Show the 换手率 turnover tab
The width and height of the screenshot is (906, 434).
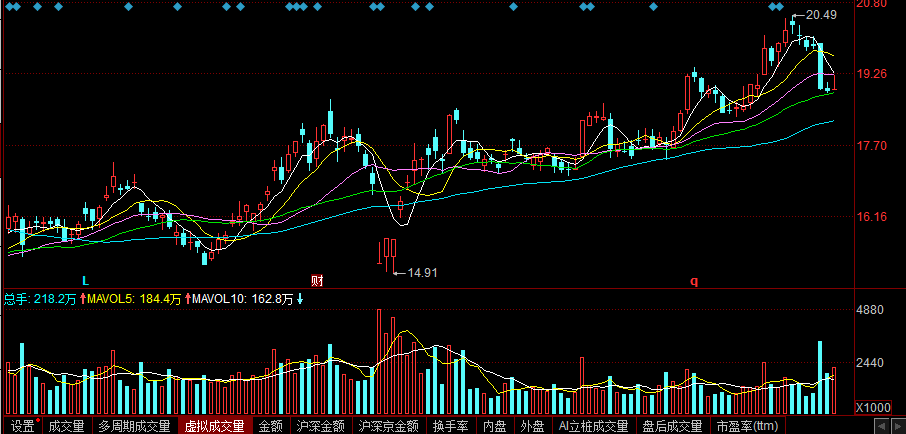[x=451, y=426]
